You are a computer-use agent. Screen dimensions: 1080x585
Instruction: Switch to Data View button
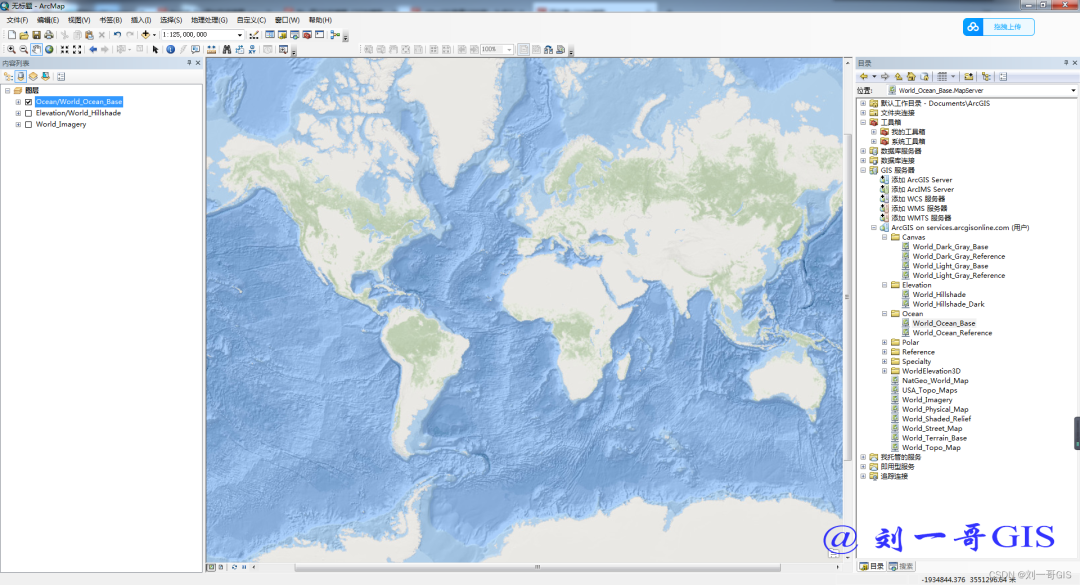[x=211, y=567]
